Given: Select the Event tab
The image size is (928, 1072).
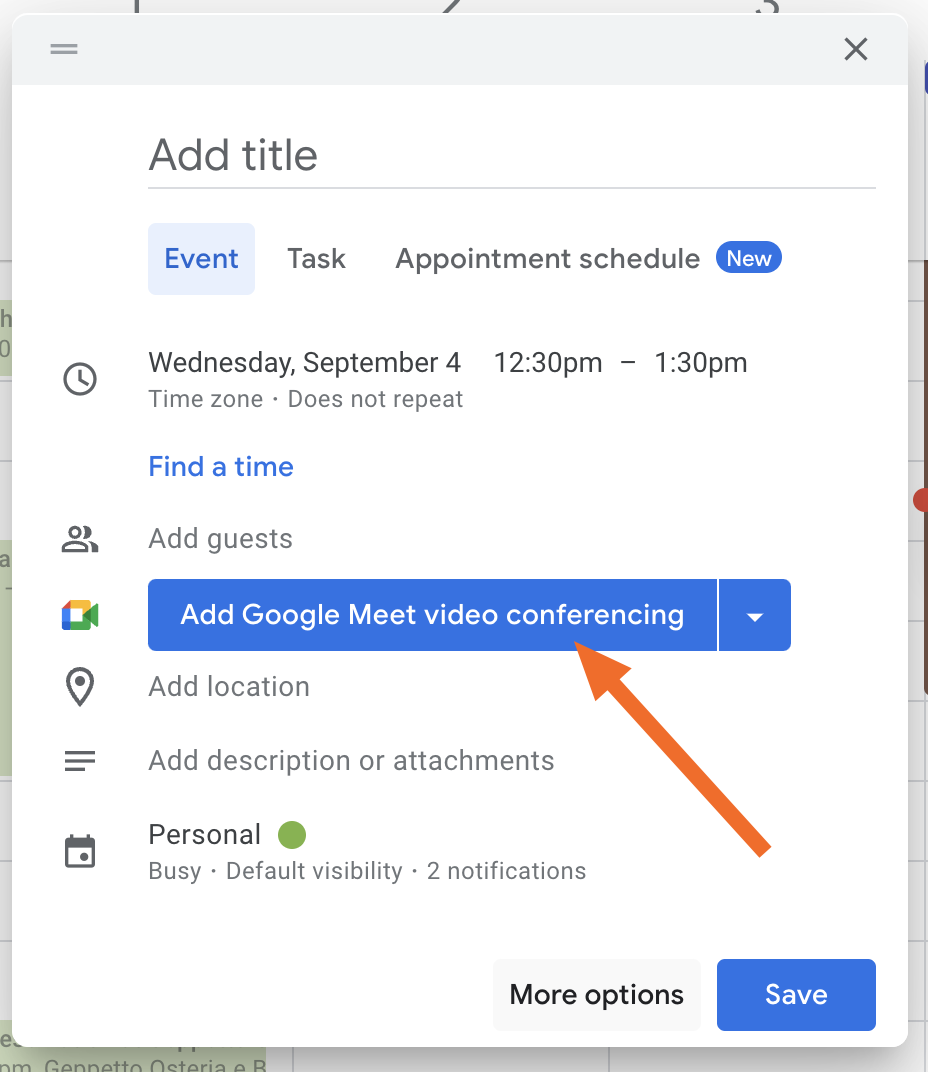Looking at the screenshot, I should pyautogui.click(x=201, y=258).
